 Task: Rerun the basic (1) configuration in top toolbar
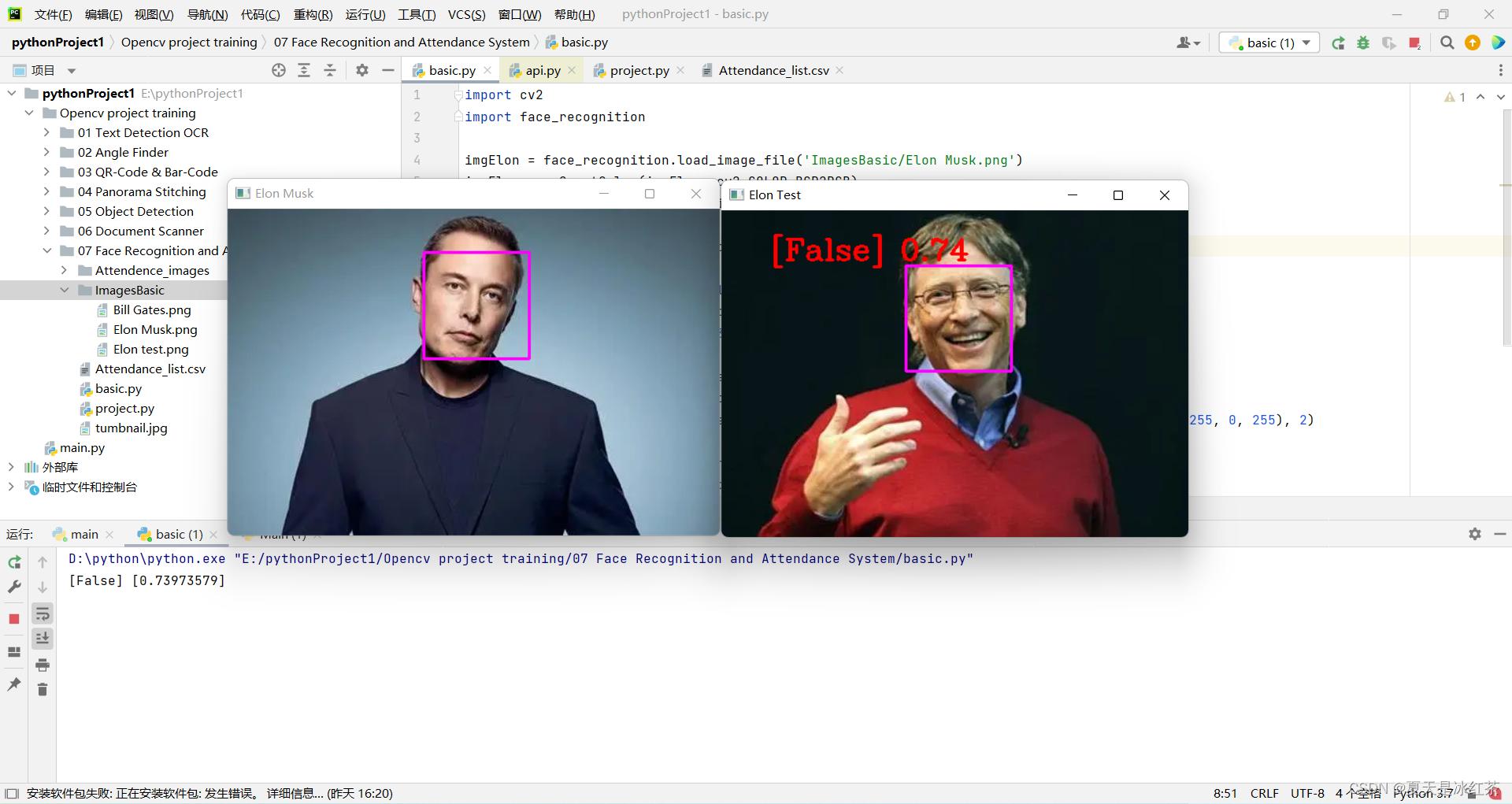1338,43
